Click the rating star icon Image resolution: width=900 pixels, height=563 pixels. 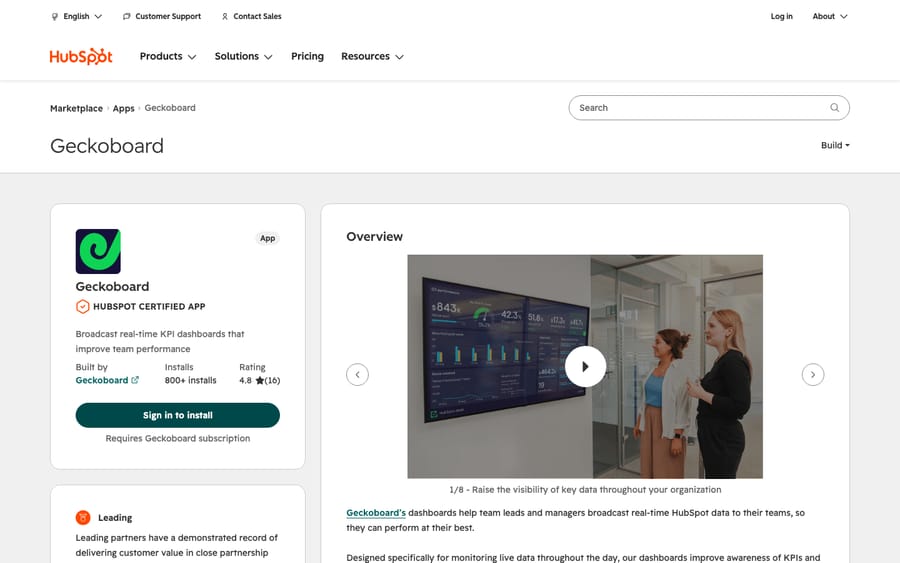point(260,380)
